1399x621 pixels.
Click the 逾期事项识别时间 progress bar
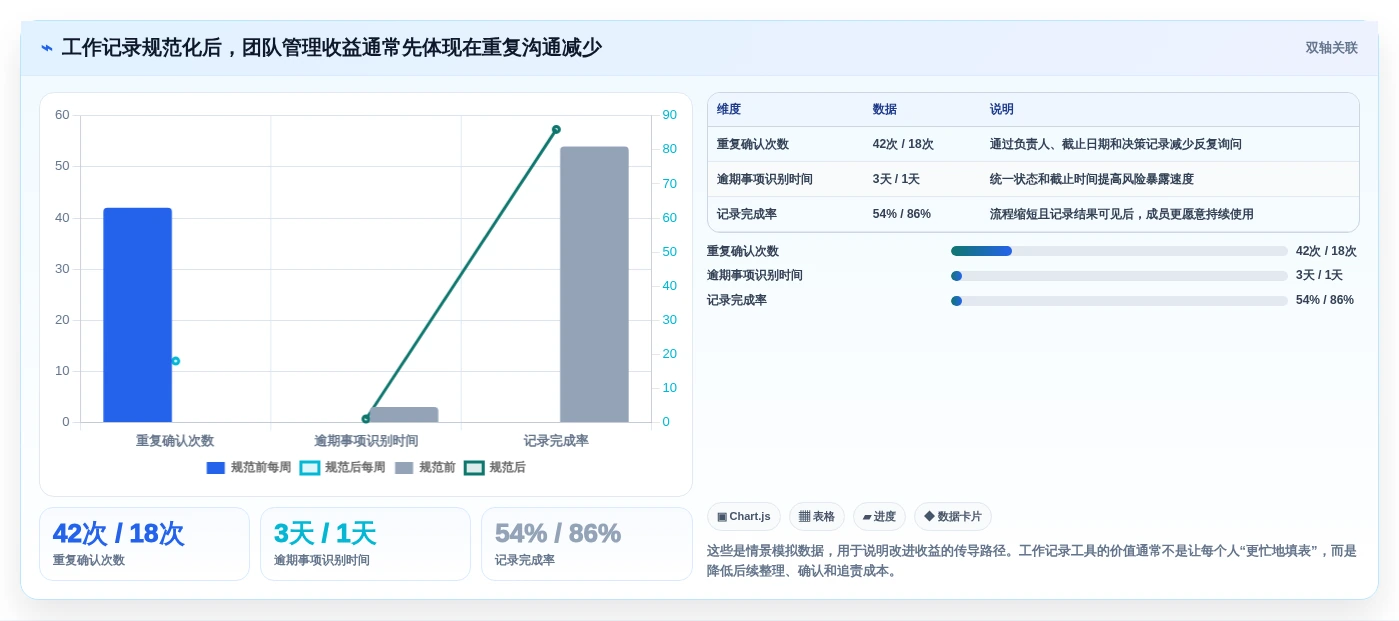coord(1119,276)
